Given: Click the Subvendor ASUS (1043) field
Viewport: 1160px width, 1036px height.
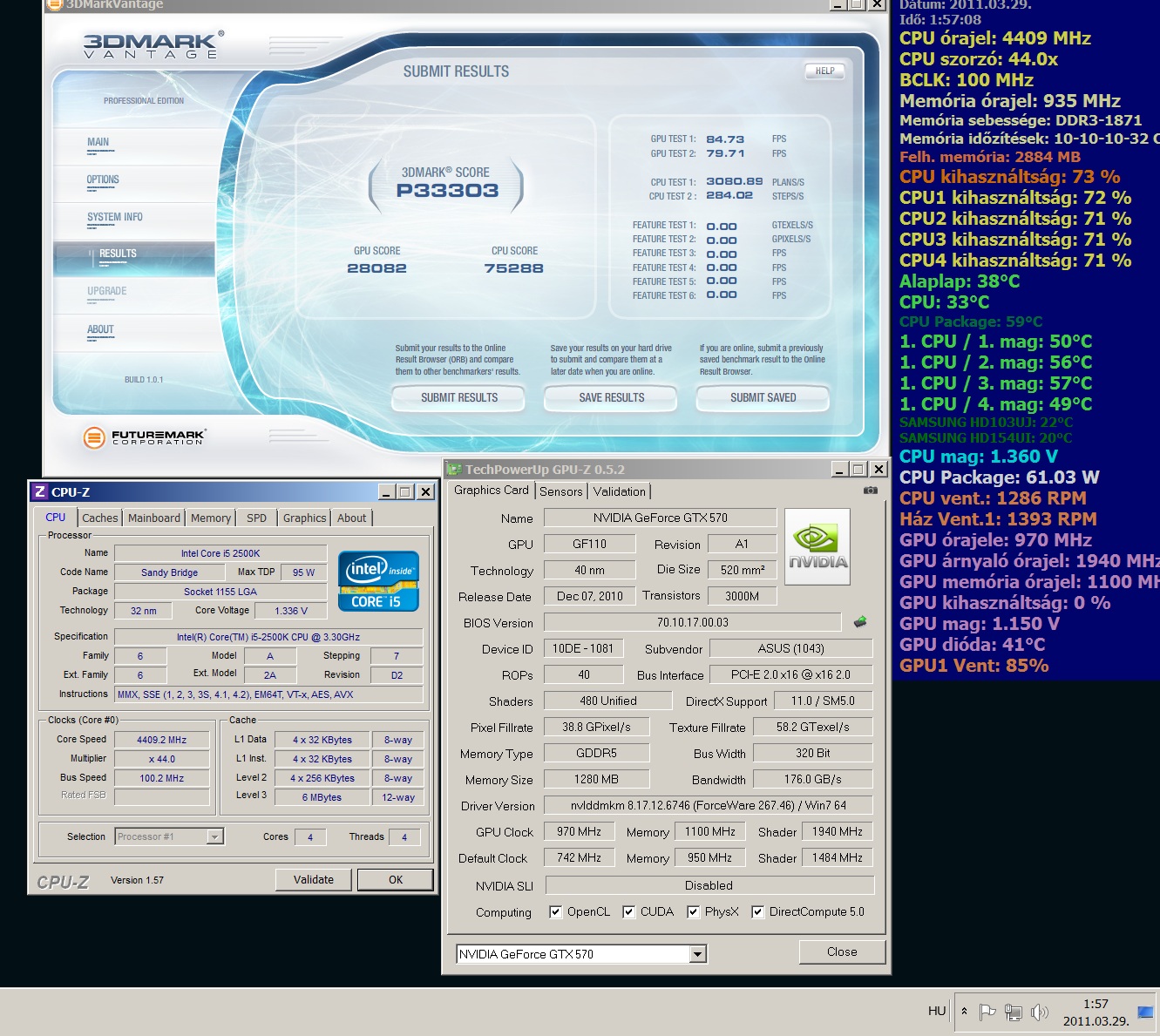Looking at the screenshot, I should point(791,648).
